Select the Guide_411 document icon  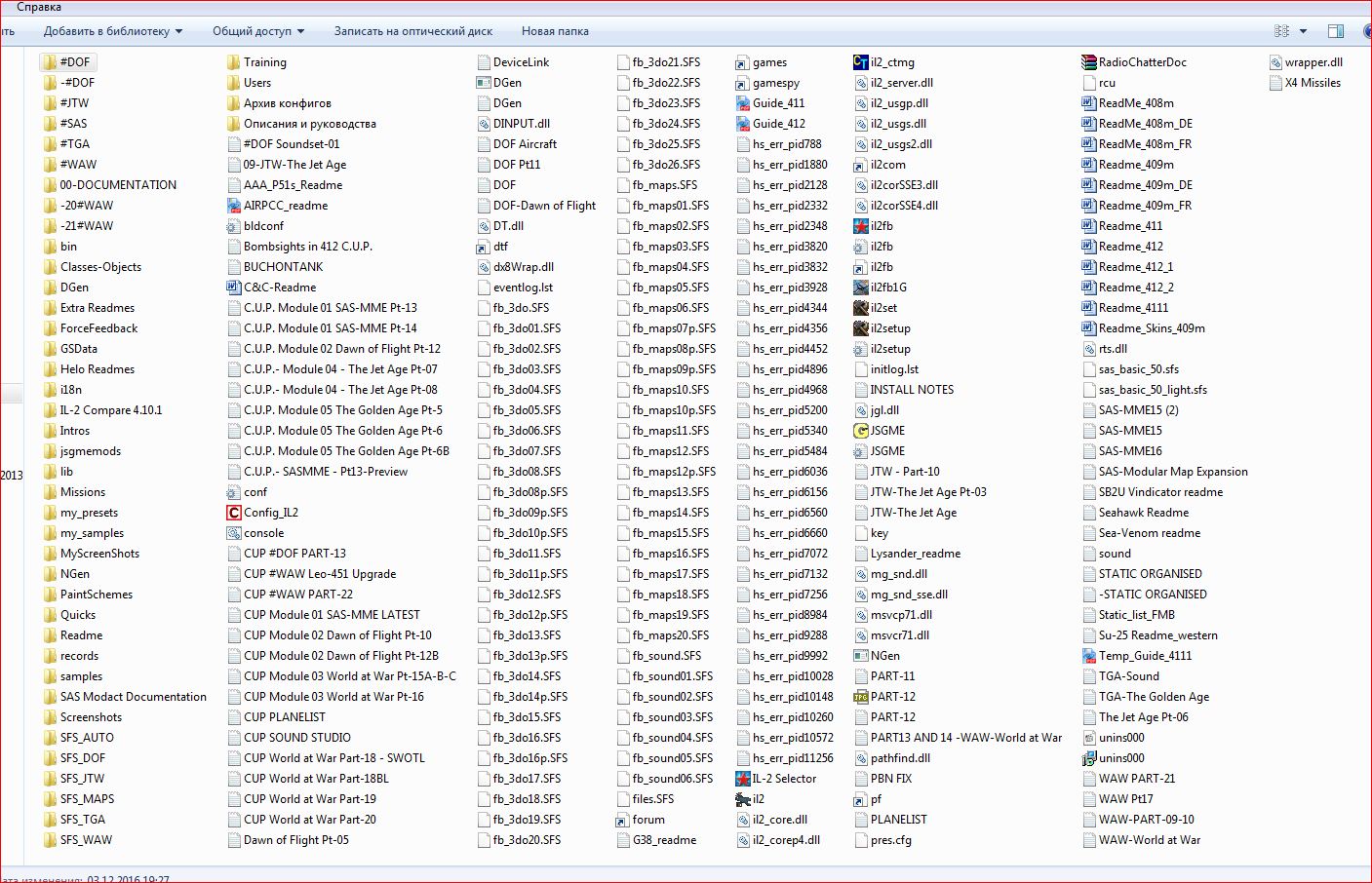point(743,103)
